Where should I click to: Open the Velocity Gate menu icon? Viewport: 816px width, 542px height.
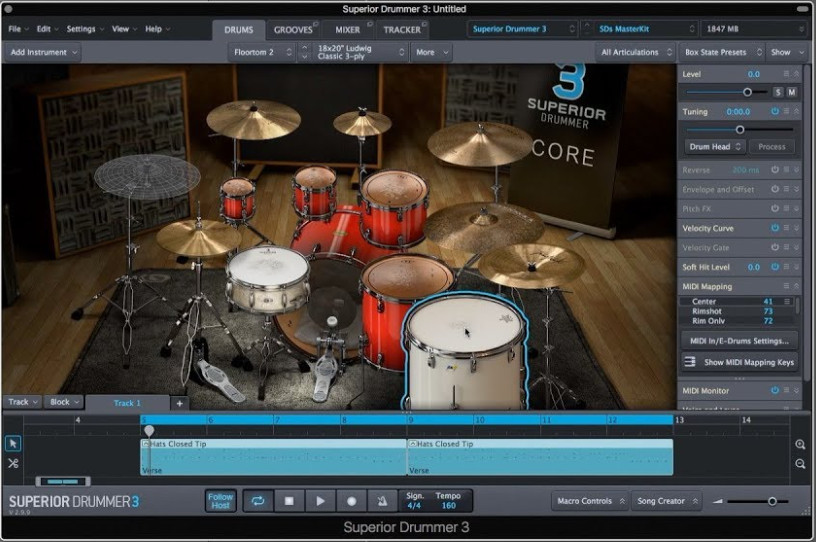pos(786,247)
